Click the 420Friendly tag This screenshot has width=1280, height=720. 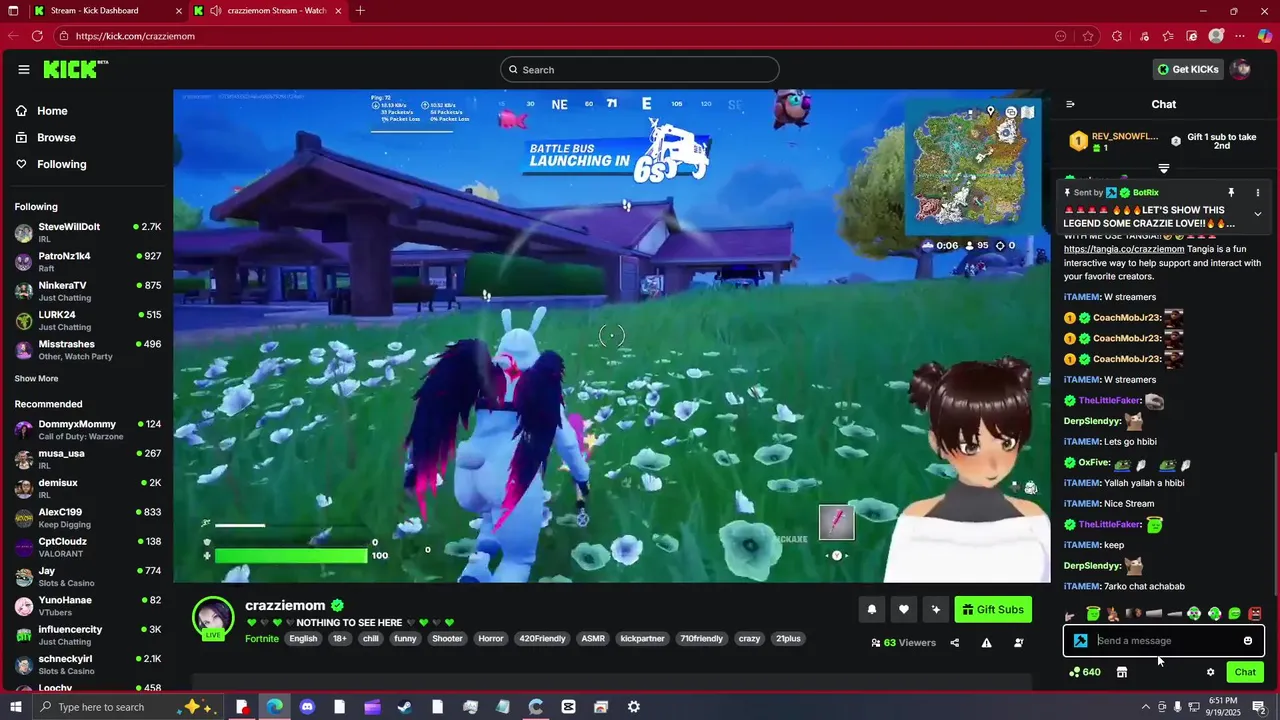[542, 638]
